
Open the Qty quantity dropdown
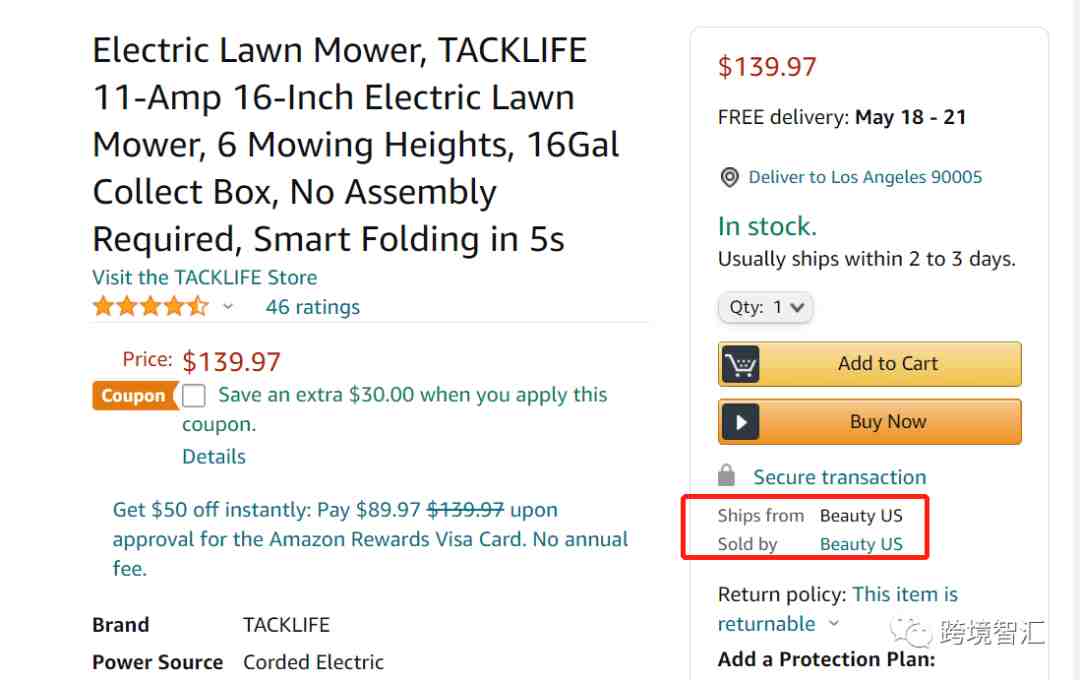tap(765, 307)
